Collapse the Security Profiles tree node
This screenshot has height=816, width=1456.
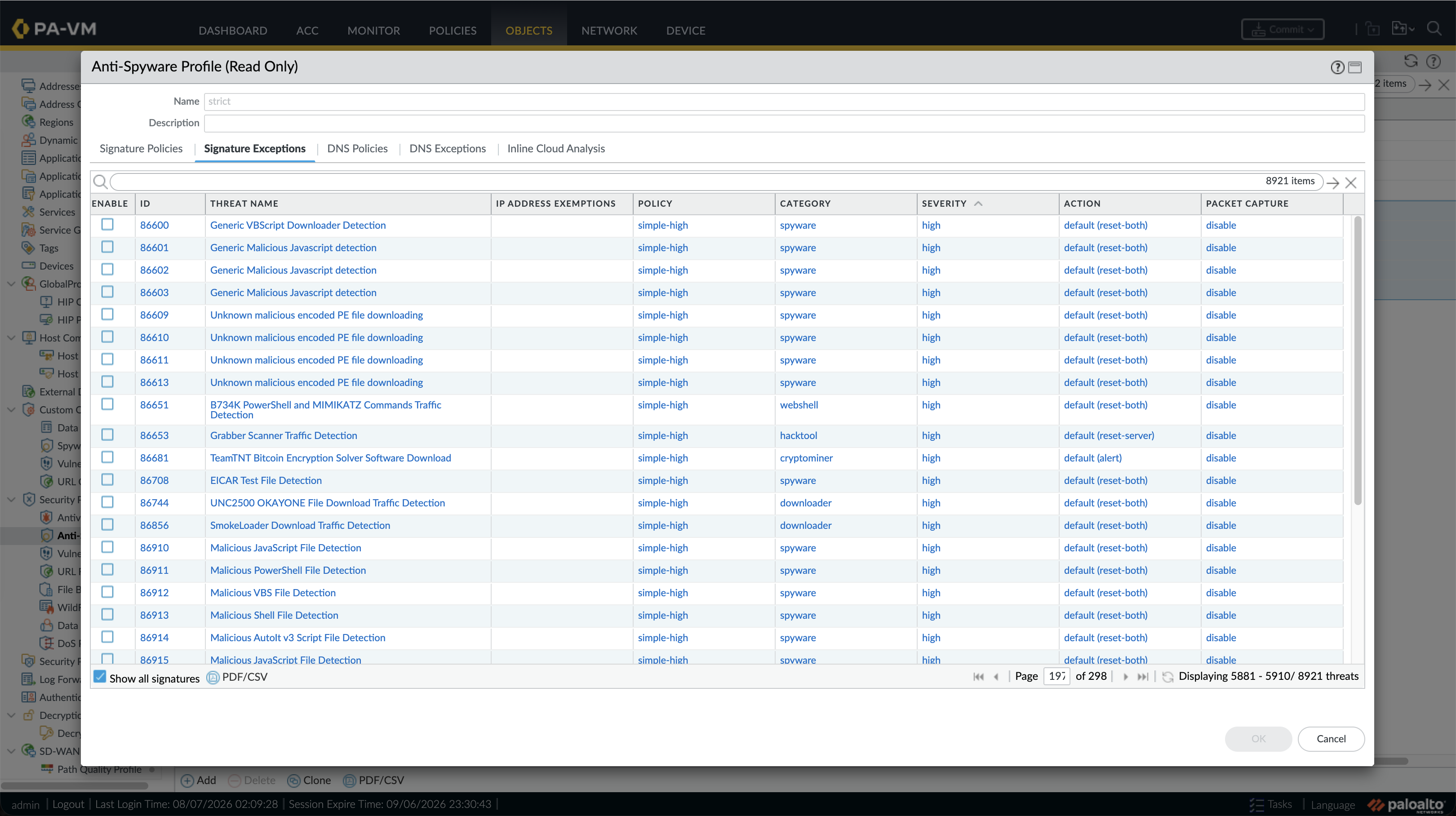11,500
